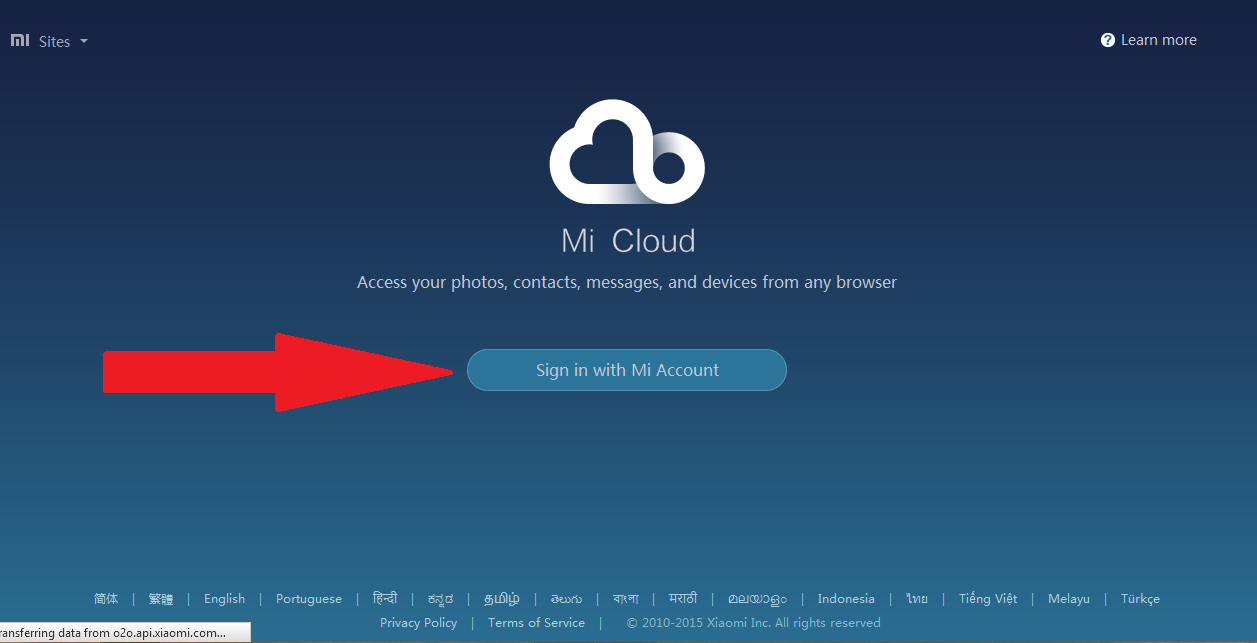Click the Learn more question mark icon
Viewport: 1257px width, 643px height.
pyautogui.click(x=1108, y=40)
